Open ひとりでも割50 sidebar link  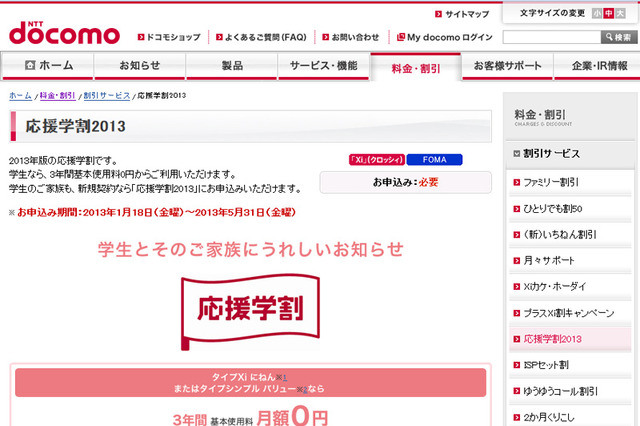click(553, 209)
